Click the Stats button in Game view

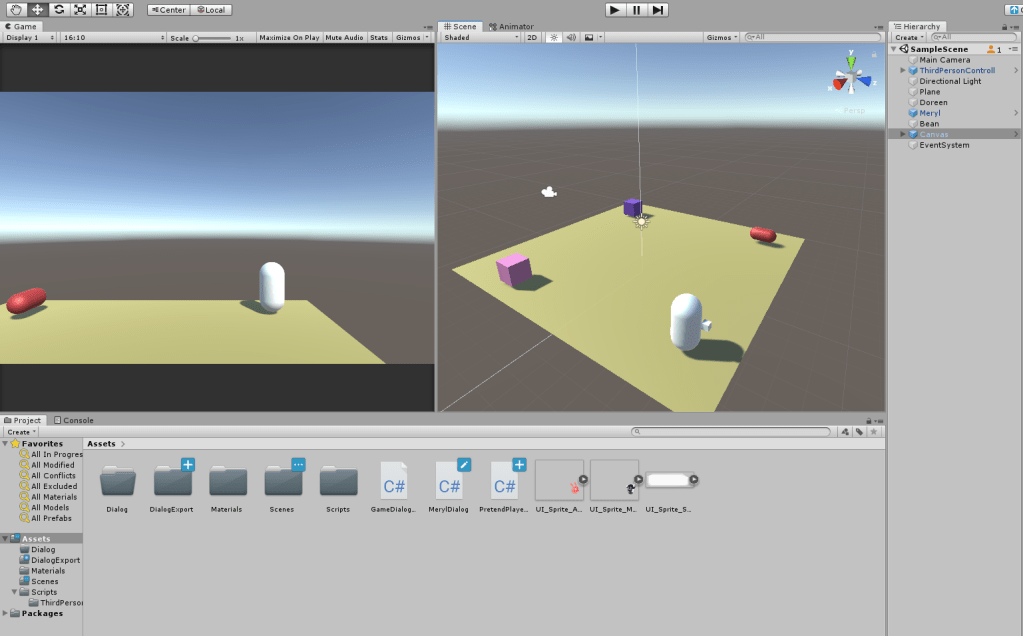click(379, 37)
